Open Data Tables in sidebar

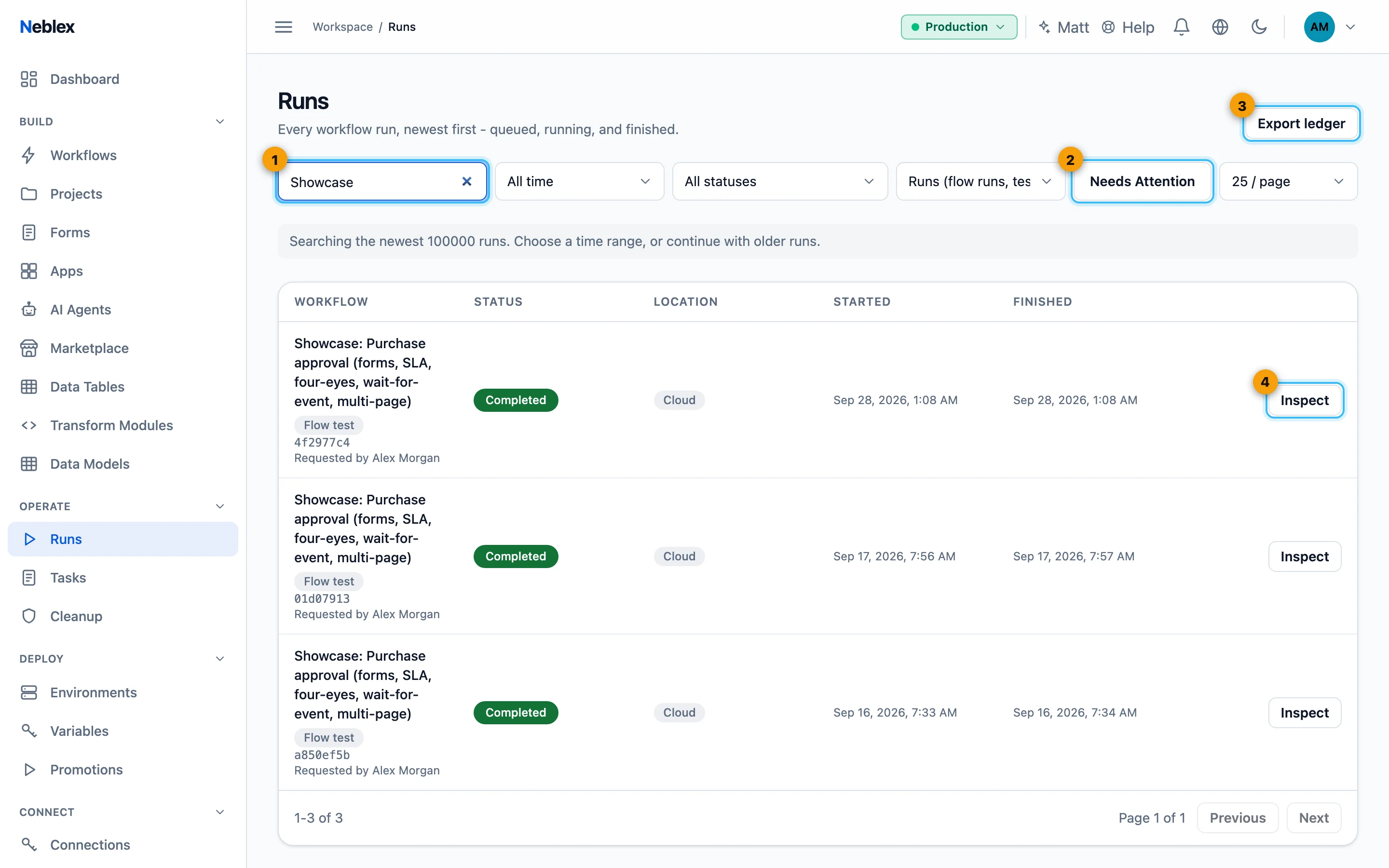[x=123, y=387]
